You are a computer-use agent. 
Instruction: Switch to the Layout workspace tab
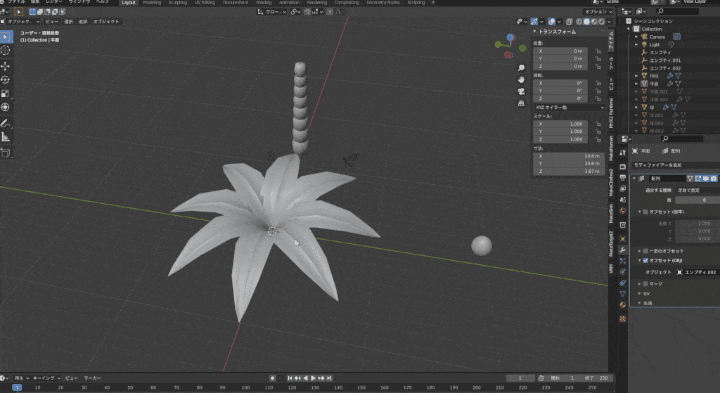[129, 3]
